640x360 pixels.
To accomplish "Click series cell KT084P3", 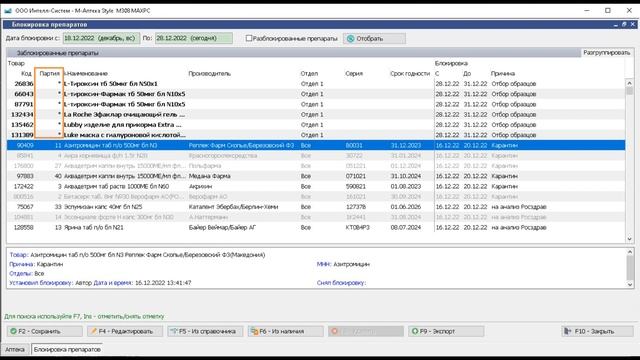I will click(x=357, y=227).
